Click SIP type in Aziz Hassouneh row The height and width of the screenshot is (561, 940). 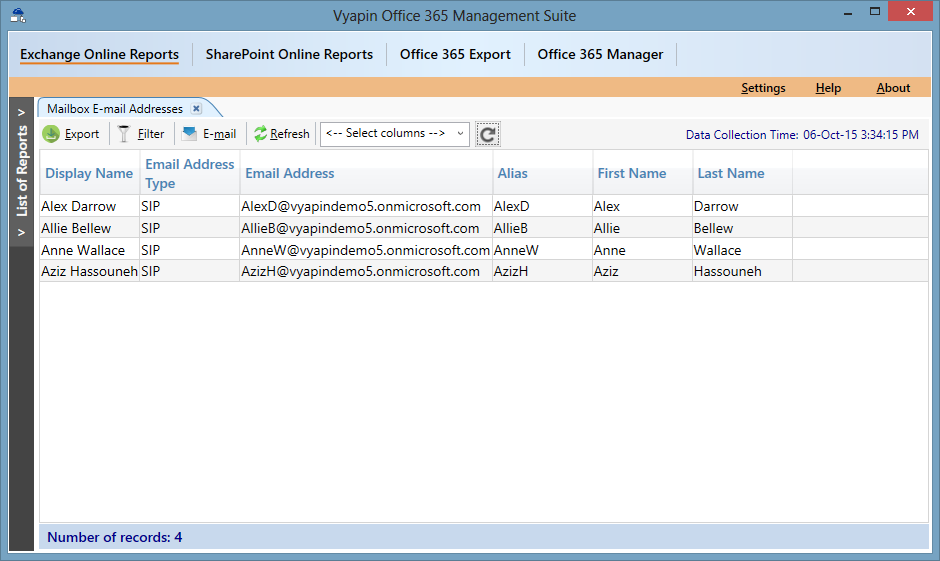coord(189,271)
